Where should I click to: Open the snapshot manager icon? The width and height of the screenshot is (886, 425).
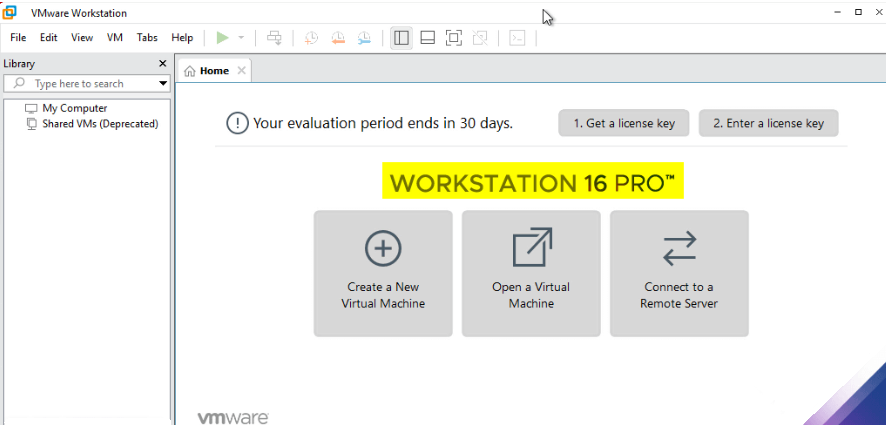pos(364,38)
